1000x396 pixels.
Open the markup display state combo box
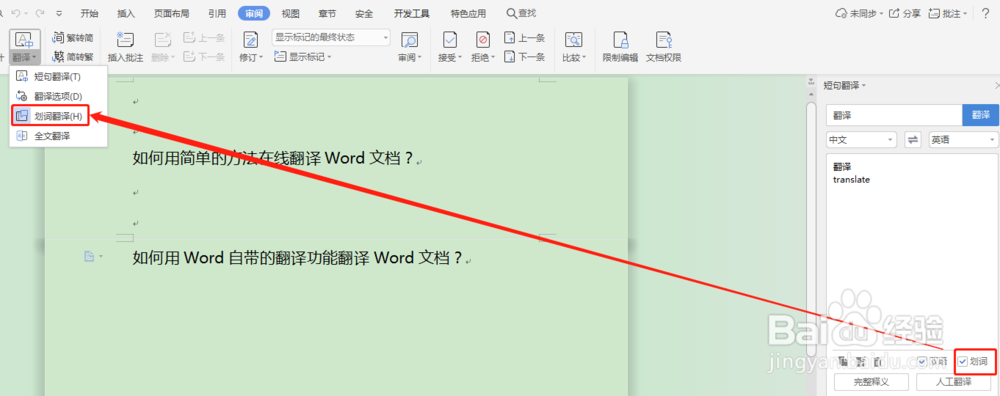pos(331,38)
